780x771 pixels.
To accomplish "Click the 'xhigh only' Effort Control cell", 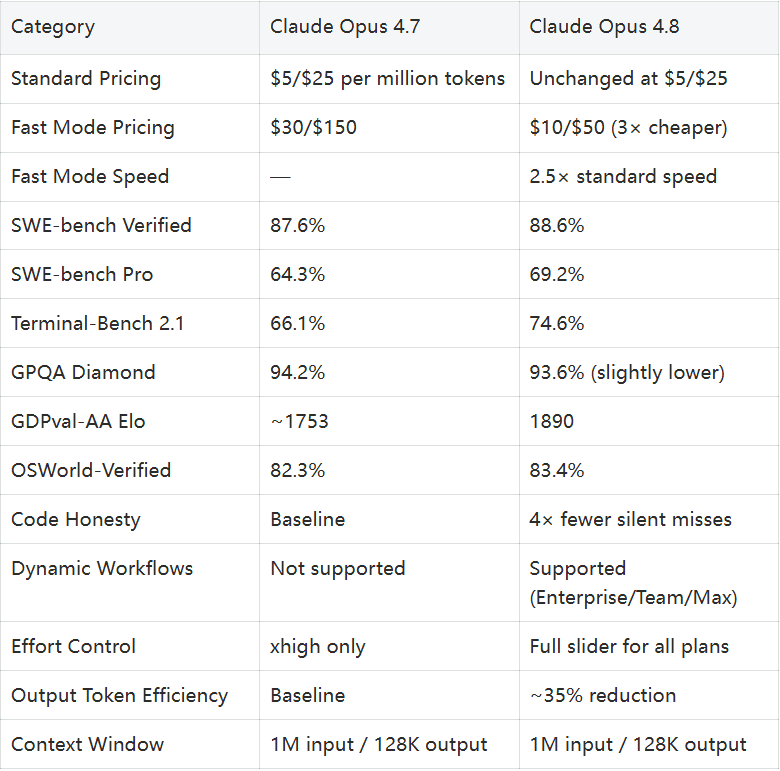I will point(318,647).
